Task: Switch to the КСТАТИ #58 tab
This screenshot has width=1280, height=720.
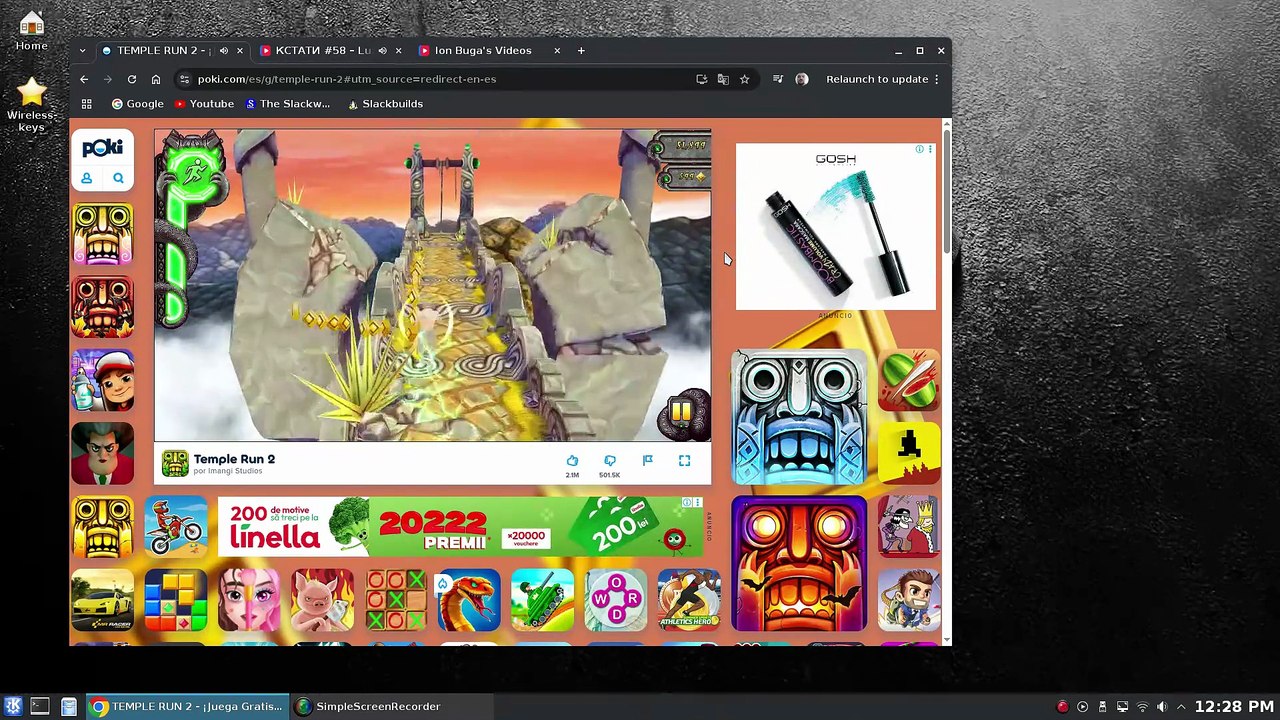Action: click(329, 51)
